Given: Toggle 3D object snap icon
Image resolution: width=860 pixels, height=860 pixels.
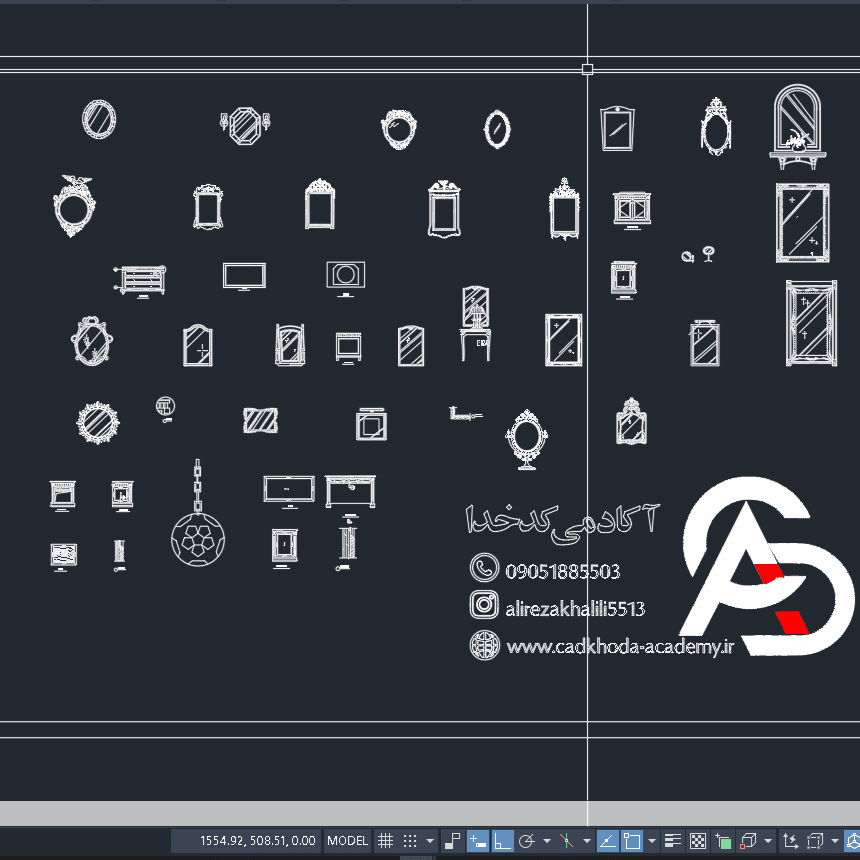Looking at the screenshot, I should coord(748,840).
